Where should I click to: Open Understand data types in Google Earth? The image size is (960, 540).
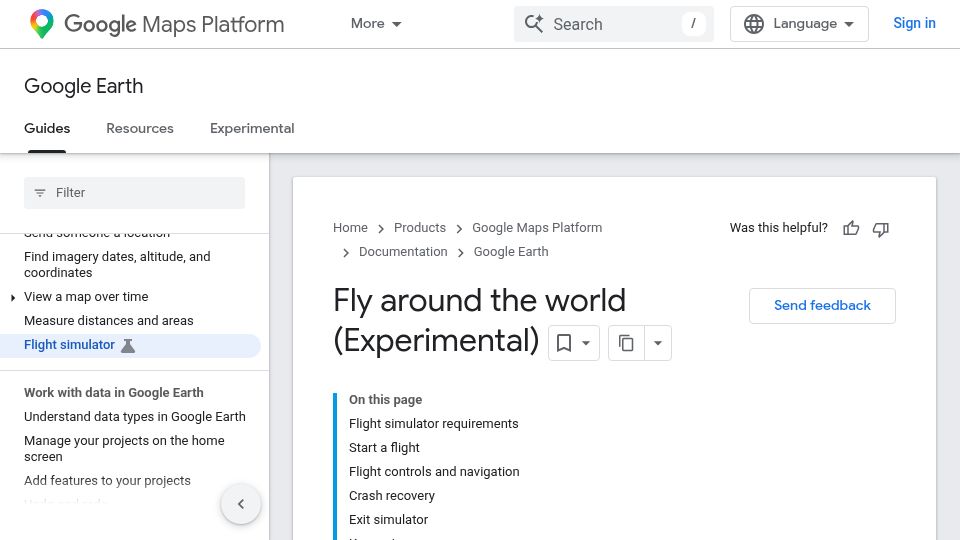click(135, 417)
